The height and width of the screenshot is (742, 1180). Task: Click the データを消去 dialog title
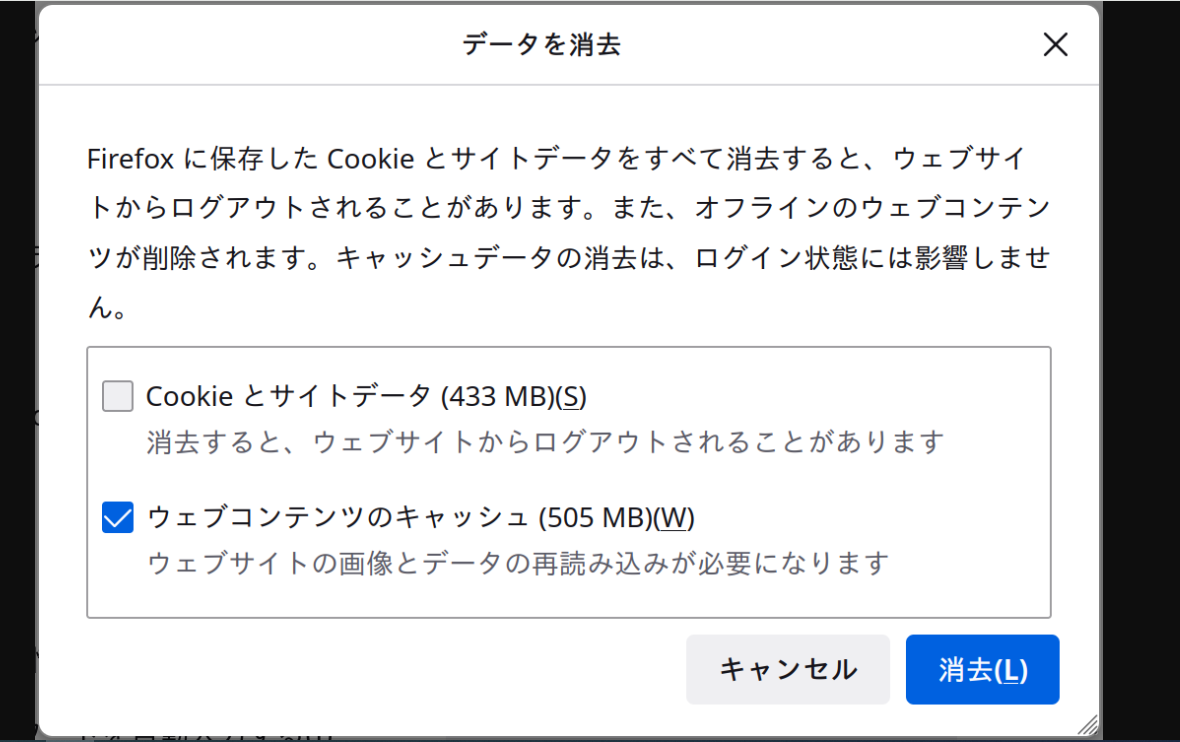click(541, 45)
